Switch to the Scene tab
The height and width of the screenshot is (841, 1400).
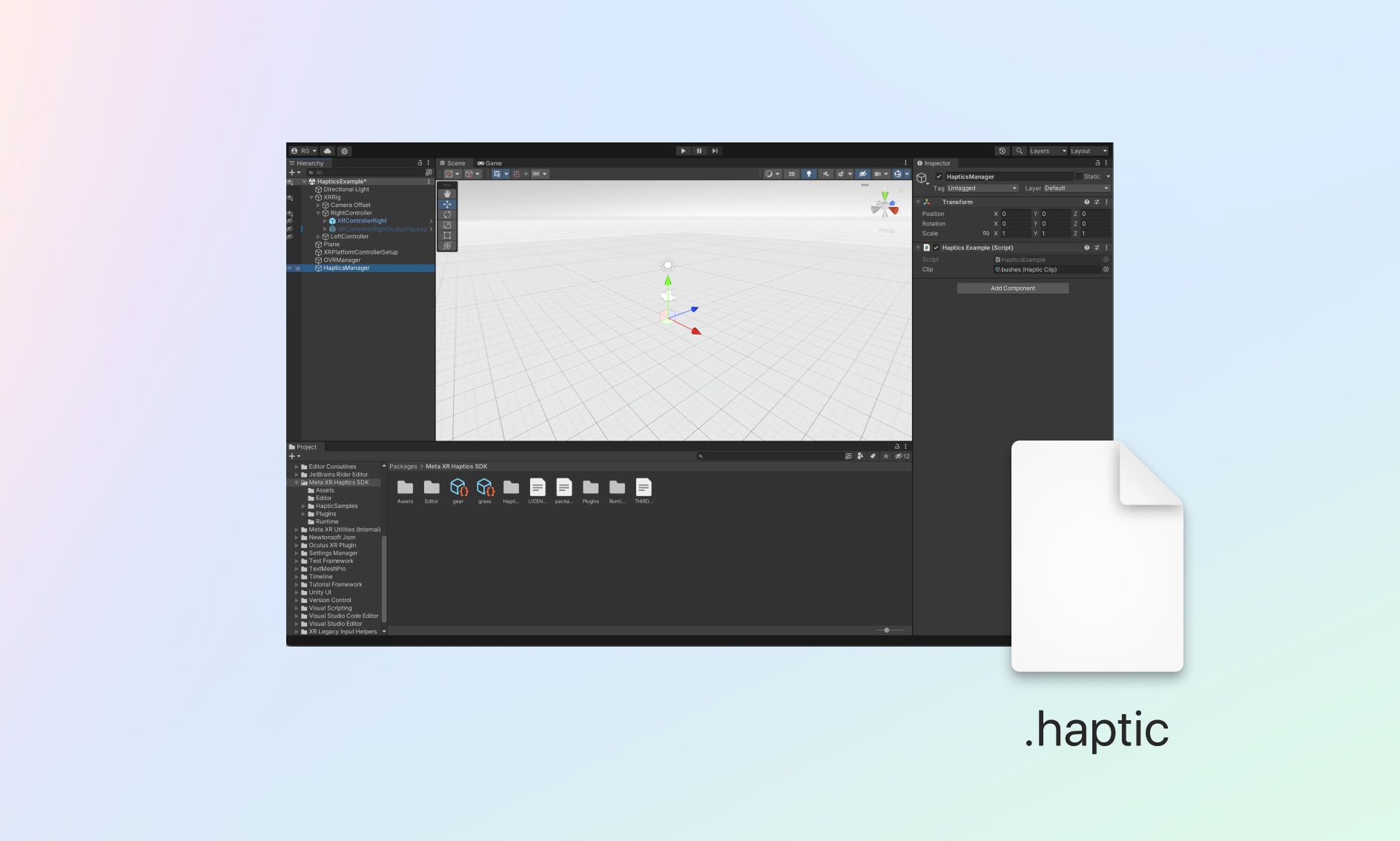452,163
